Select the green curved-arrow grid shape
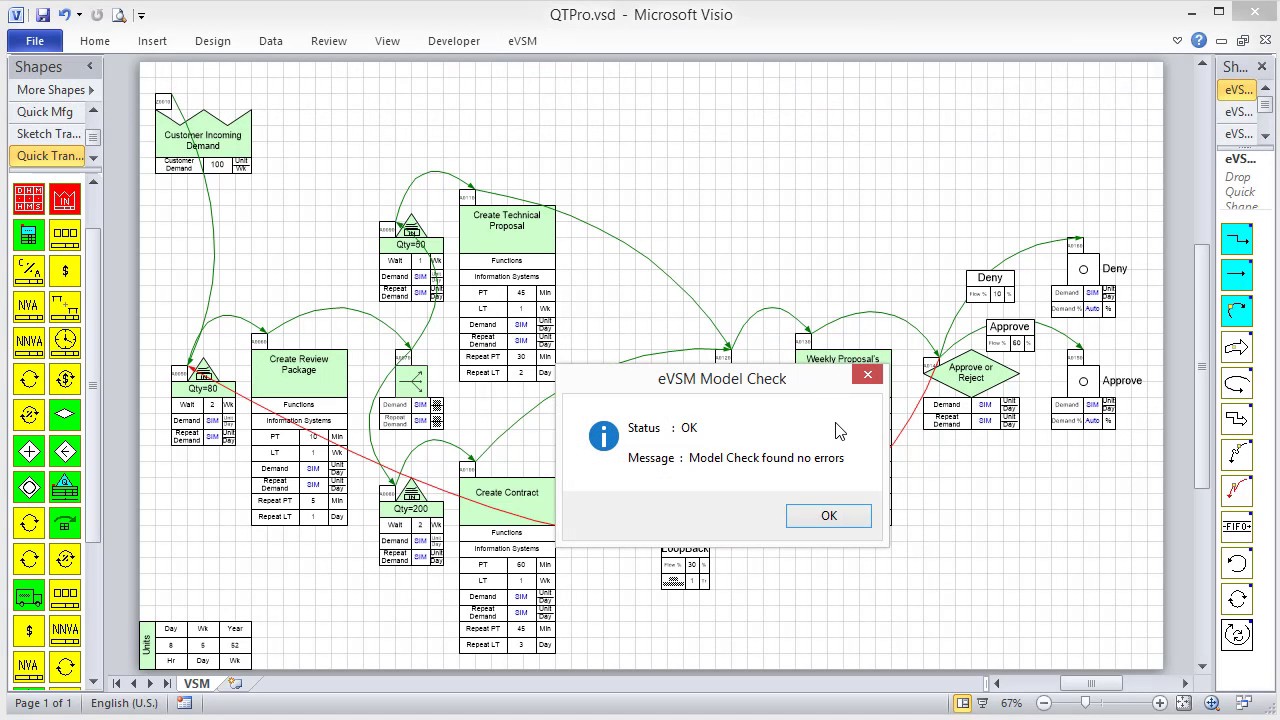This screenshot has height=720, width=1280. (65, 522)
